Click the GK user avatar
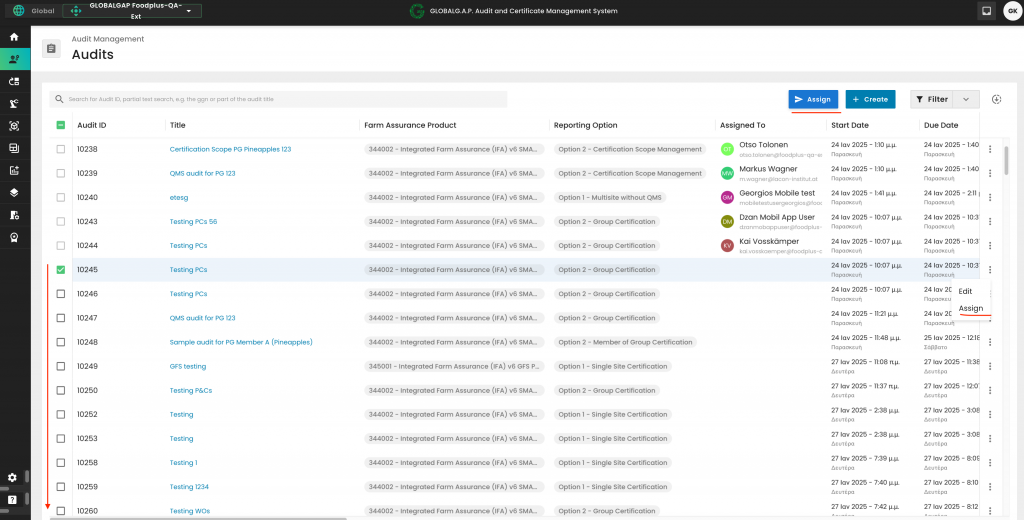The height and width of the screenshot is (520, 1024). click(x=1011, y=11)
